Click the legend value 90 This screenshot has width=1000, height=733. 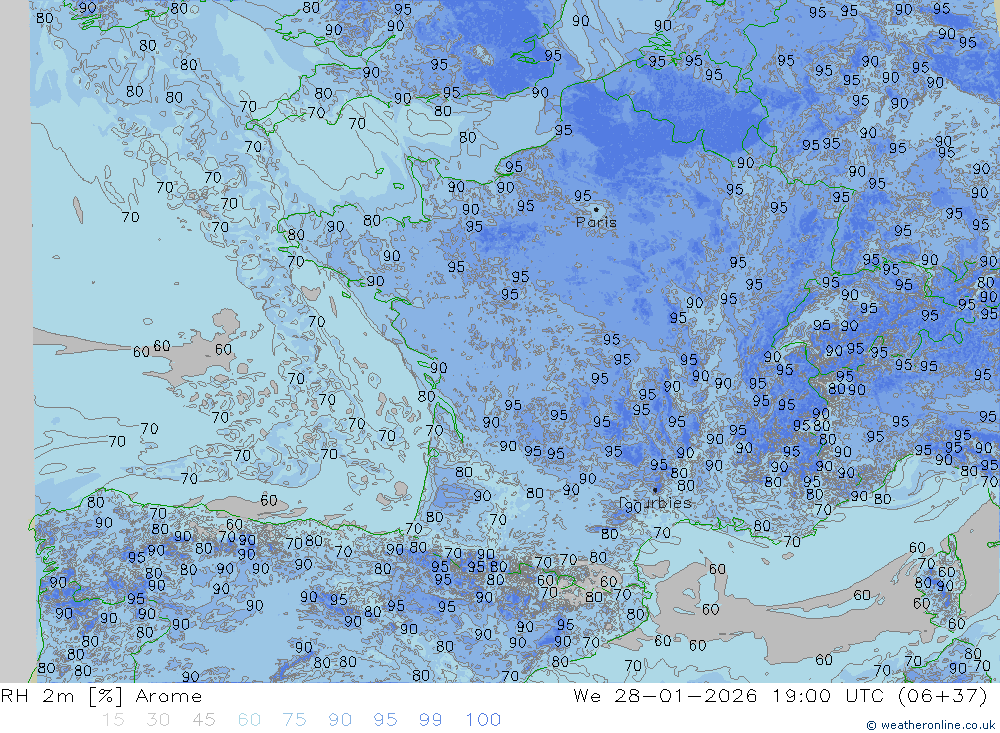340,720
